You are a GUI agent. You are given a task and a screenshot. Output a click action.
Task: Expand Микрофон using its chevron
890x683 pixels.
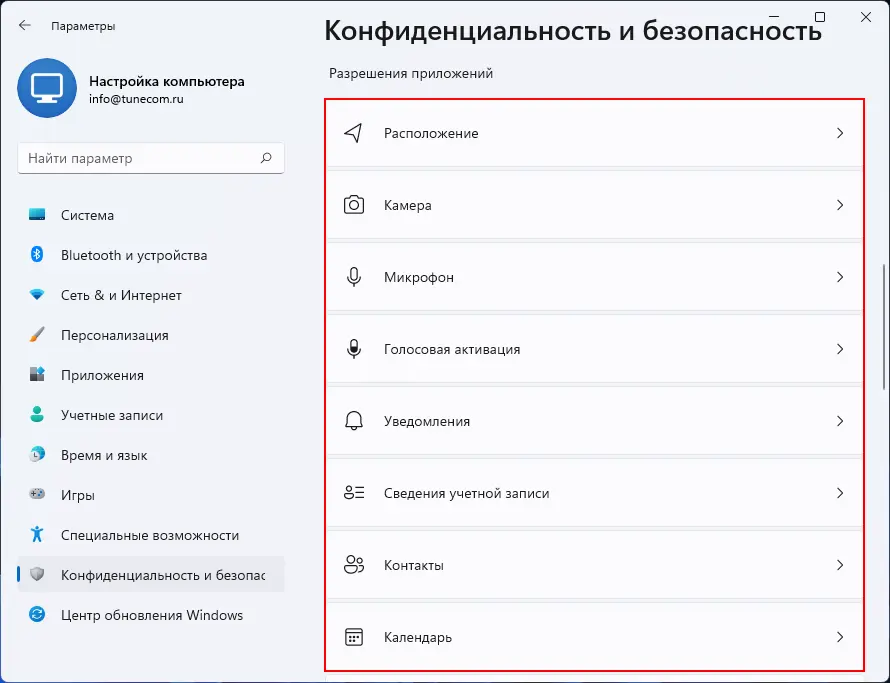click(840, 277)
